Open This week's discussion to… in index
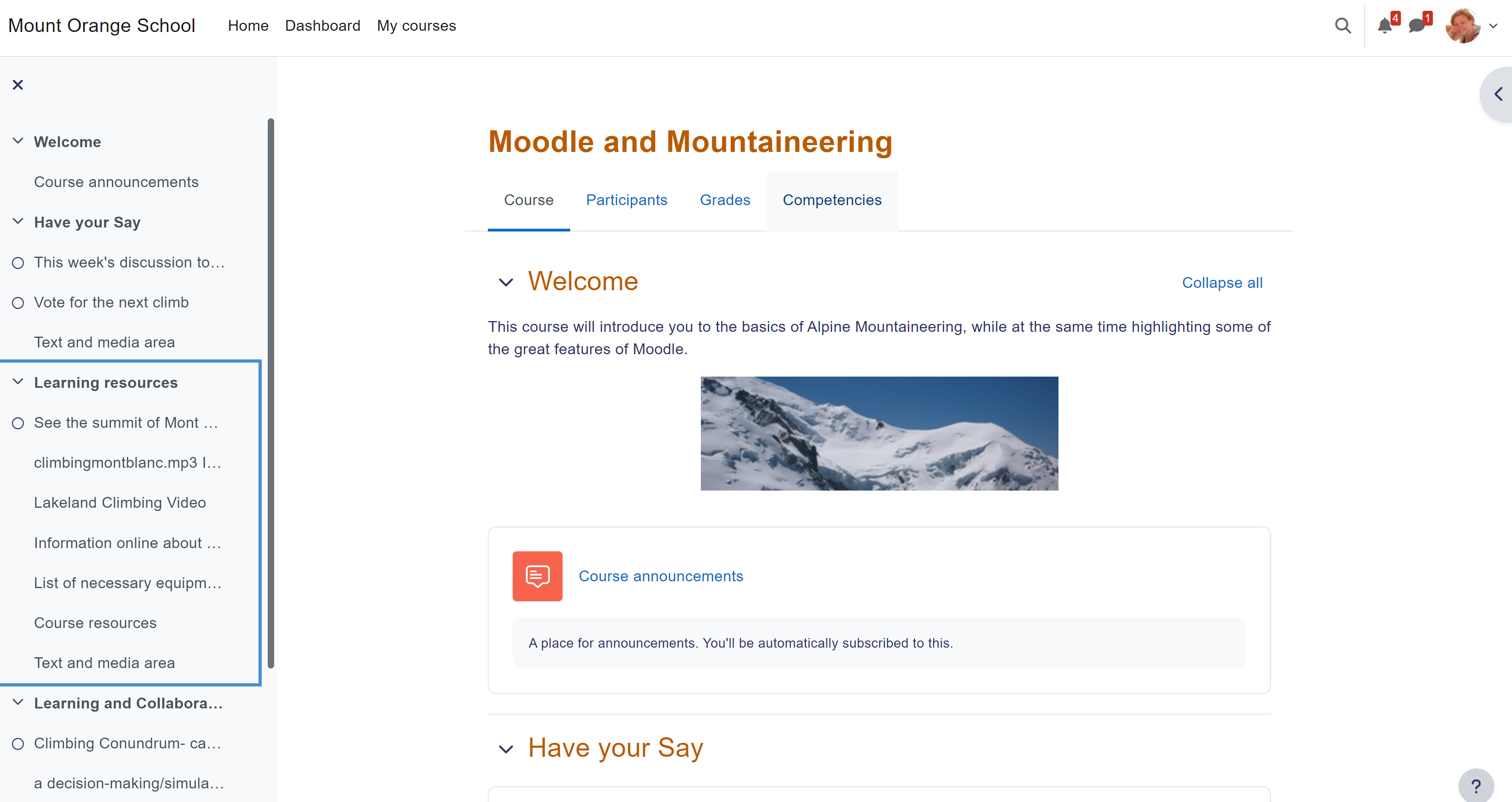 pyautogui.click(x=129, y=262)
